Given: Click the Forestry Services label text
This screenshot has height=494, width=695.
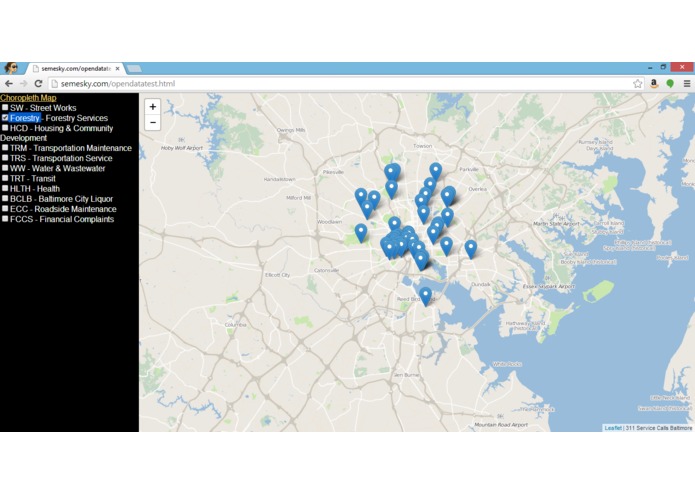Looking at the screenshot, I should click(76, 118).
